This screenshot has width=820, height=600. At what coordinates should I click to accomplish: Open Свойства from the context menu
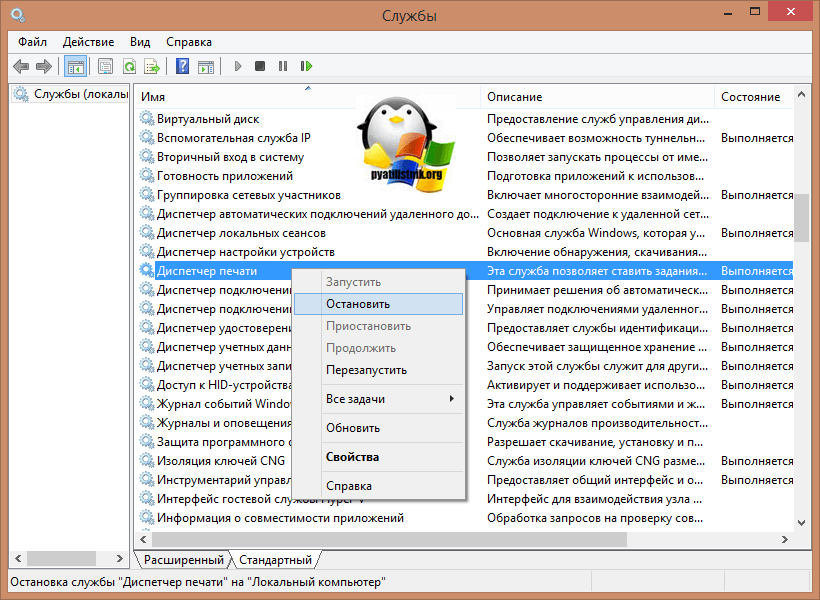352,457
